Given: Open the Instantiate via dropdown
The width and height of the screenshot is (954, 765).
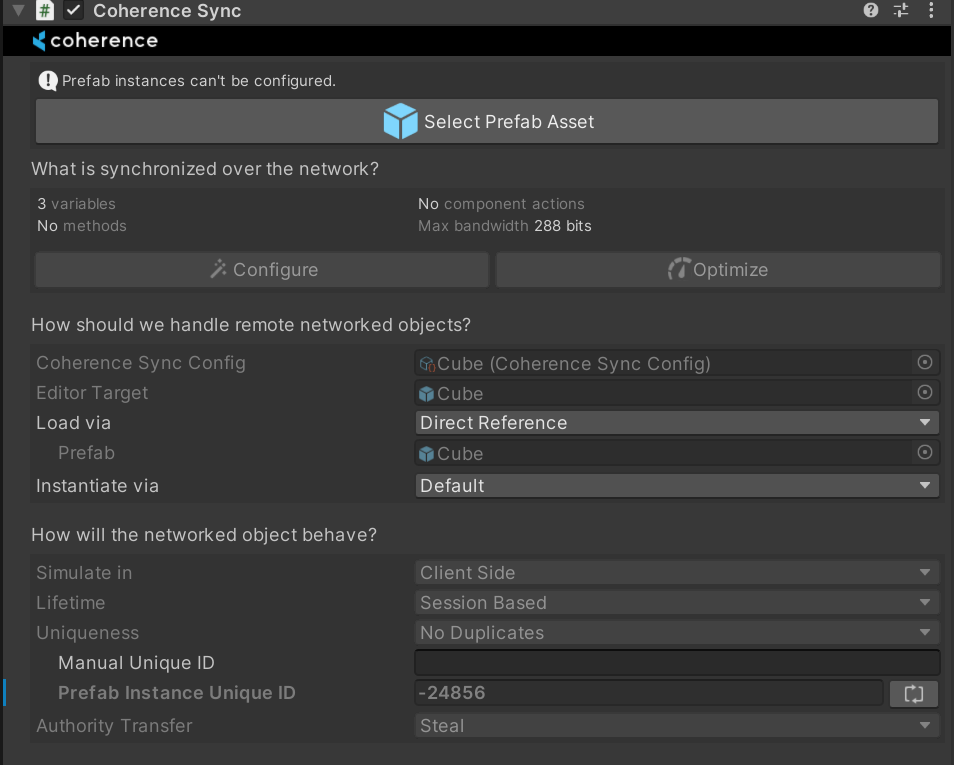Looking at the screenshot, I should tap(677, 486).
